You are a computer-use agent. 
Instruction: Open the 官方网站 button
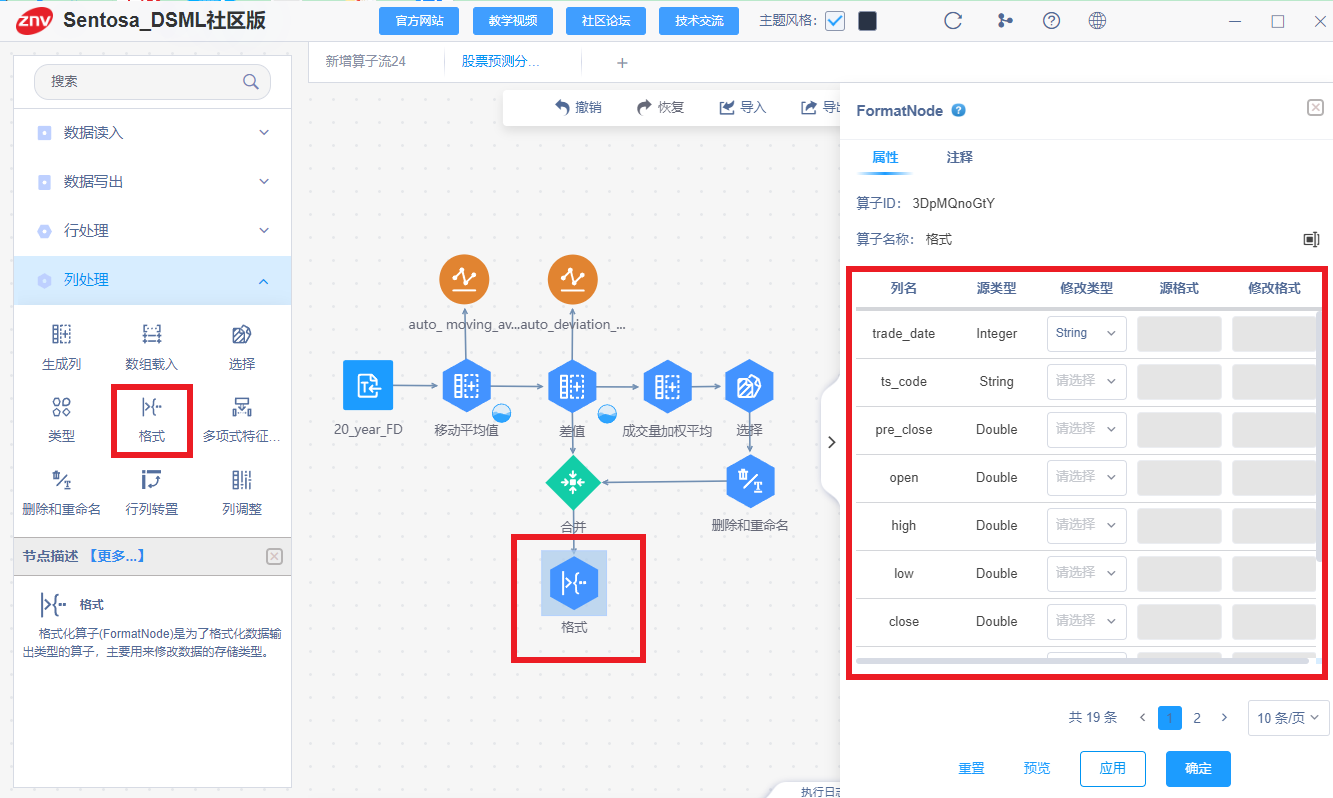tap(419, 21)
